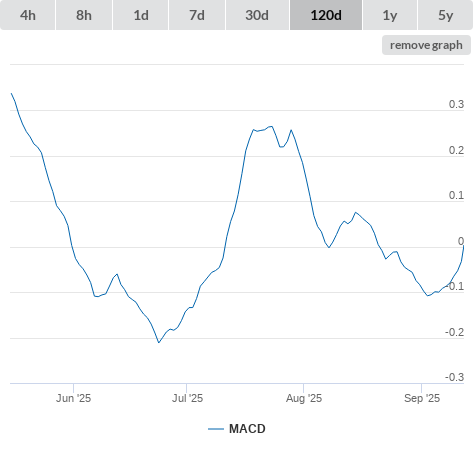Switch chart to 1y range
The width and height of the screenshot is (474, 455).
click(390, 15)
